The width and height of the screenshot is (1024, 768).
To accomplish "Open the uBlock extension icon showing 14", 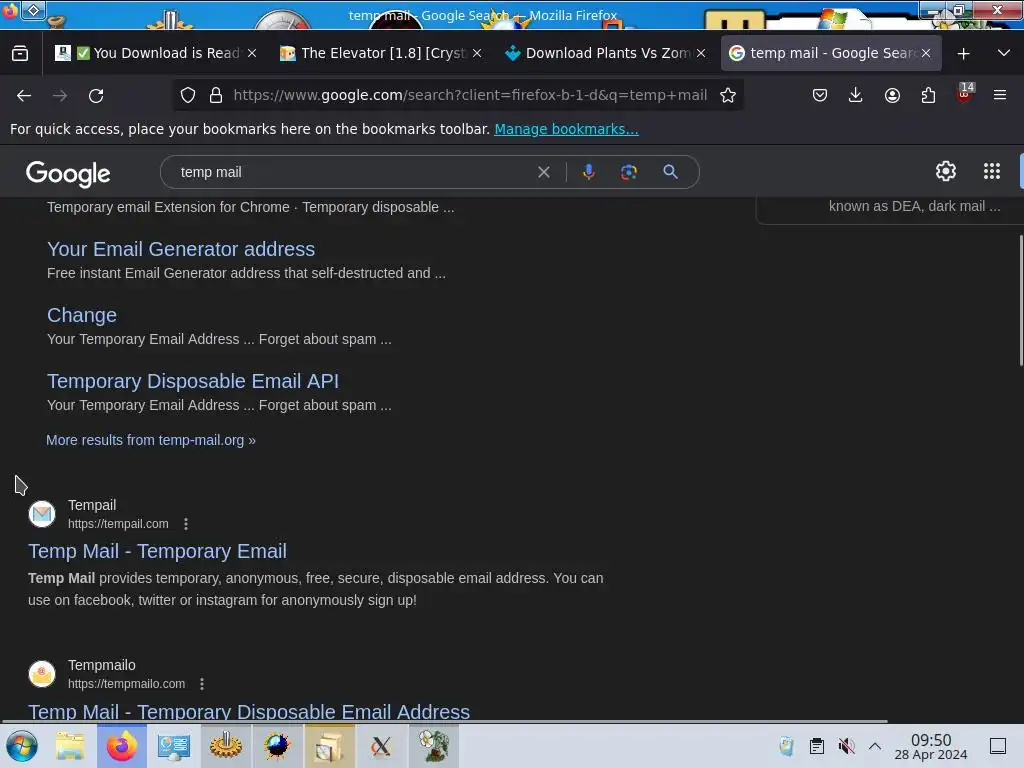I will click(965, 93).
